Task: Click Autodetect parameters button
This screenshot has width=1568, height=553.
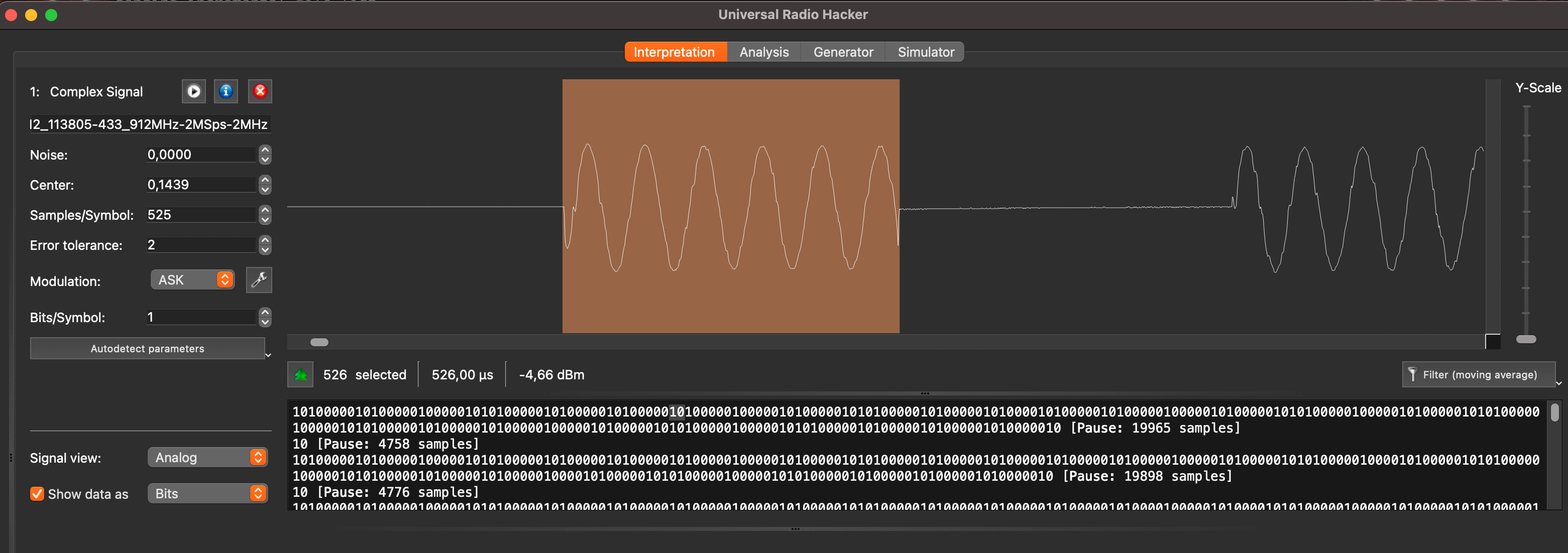Action: pyautogui.click(x=147, y=349)
